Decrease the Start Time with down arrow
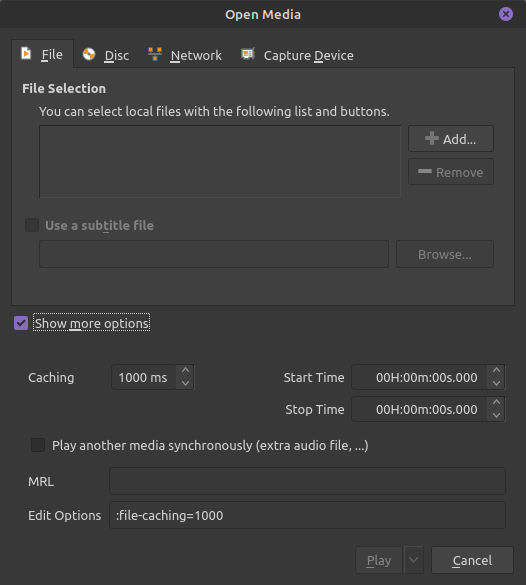This screenshot has width=526, height=585. click(x=496, y=383)
